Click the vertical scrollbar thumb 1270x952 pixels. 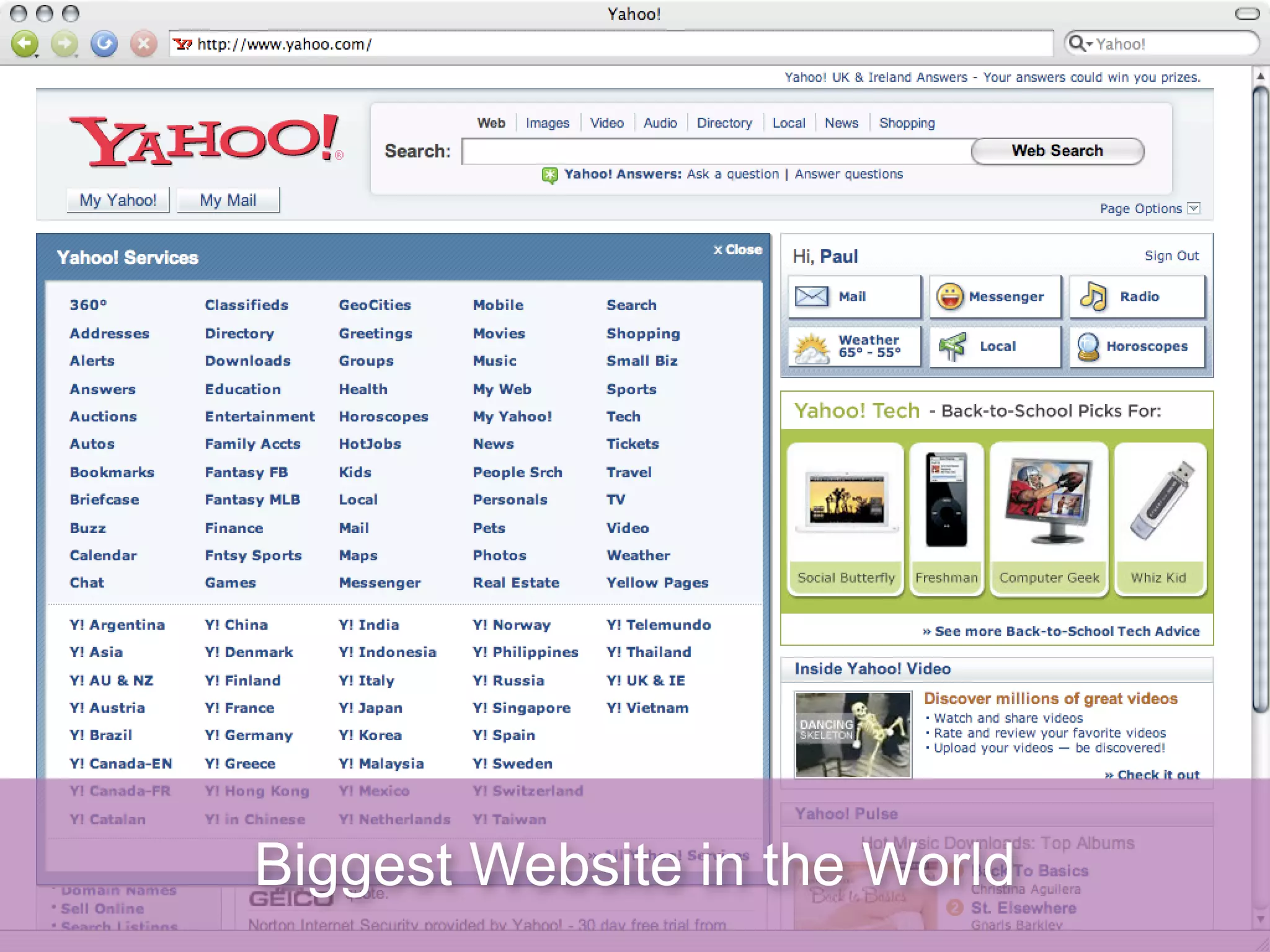[1260, 400]
